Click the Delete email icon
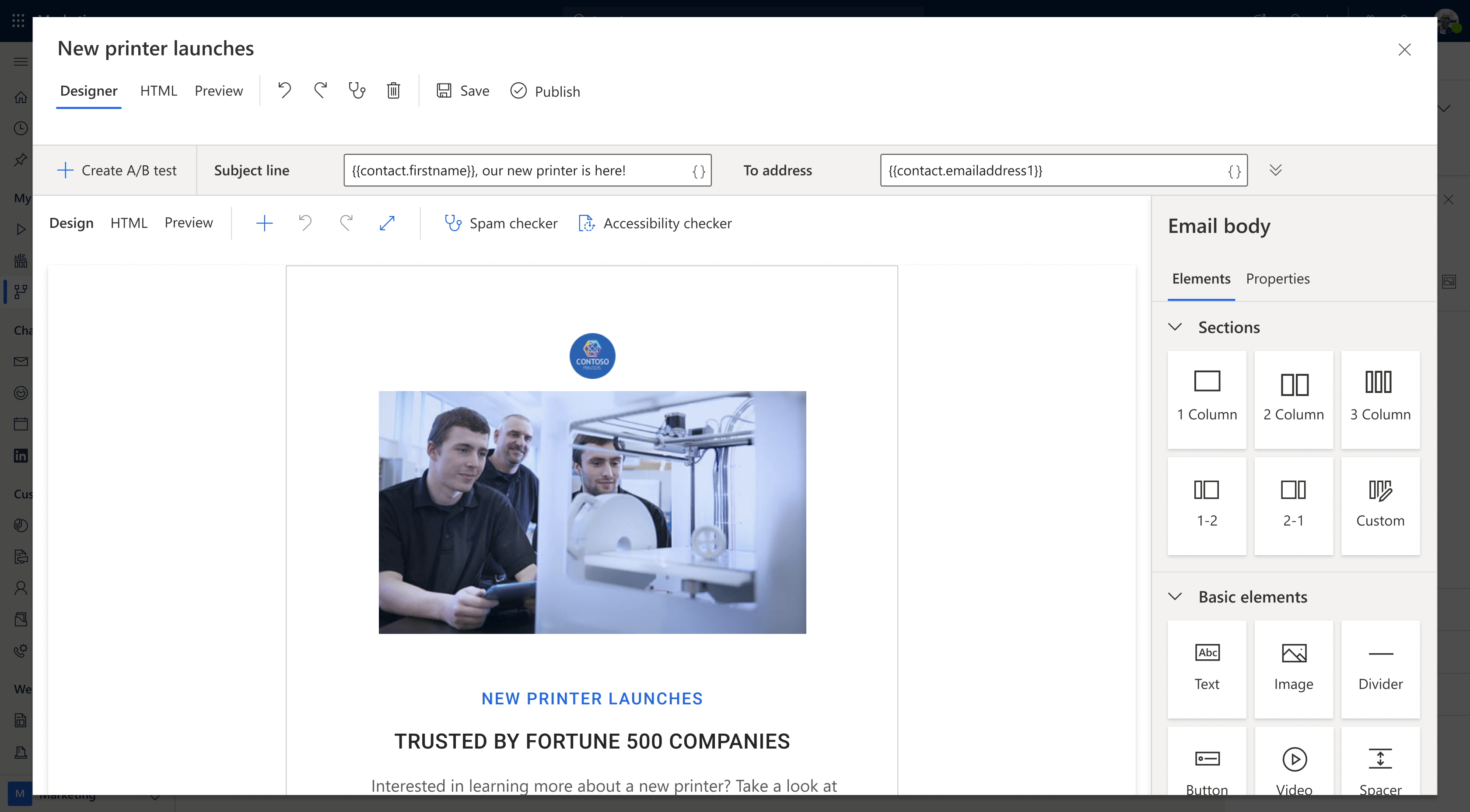 pyautogui.click(x=395, y=90)
